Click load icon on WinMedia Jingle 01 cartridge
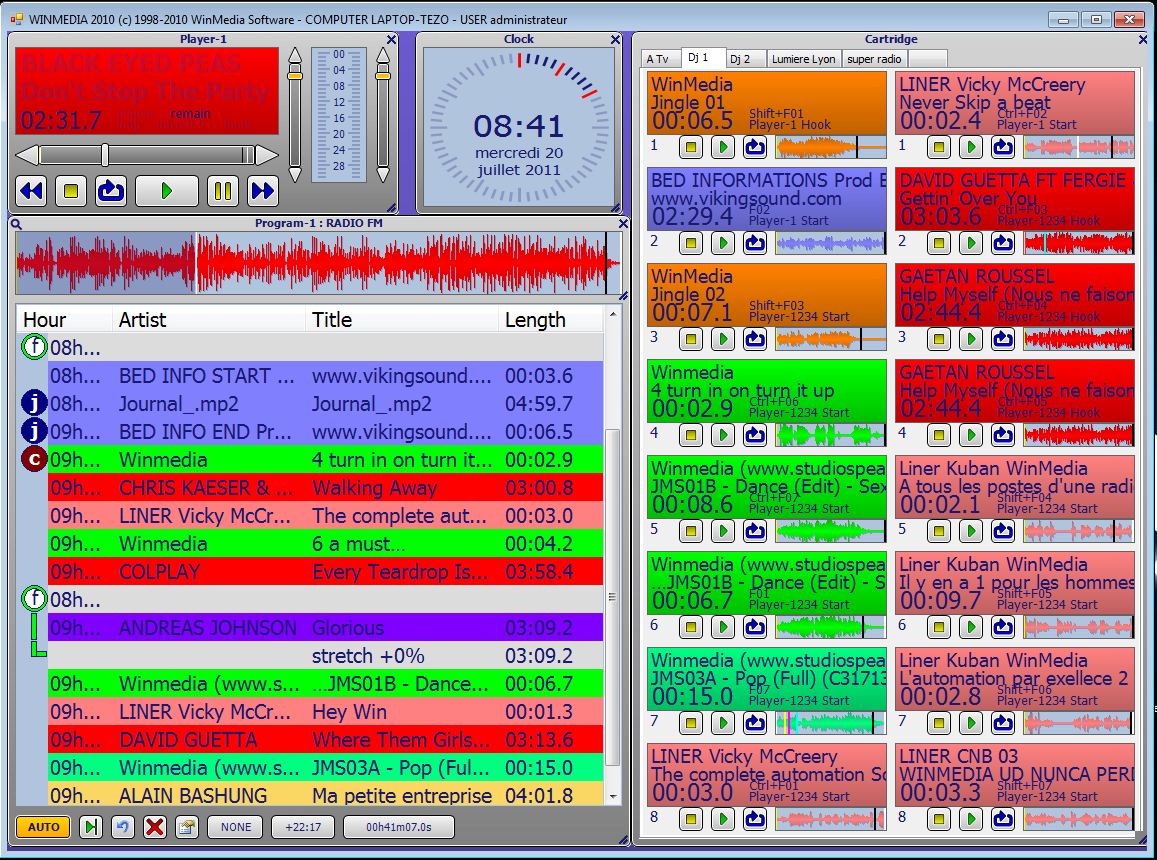This screenshot has height=860, width=1157. [754, 147]
